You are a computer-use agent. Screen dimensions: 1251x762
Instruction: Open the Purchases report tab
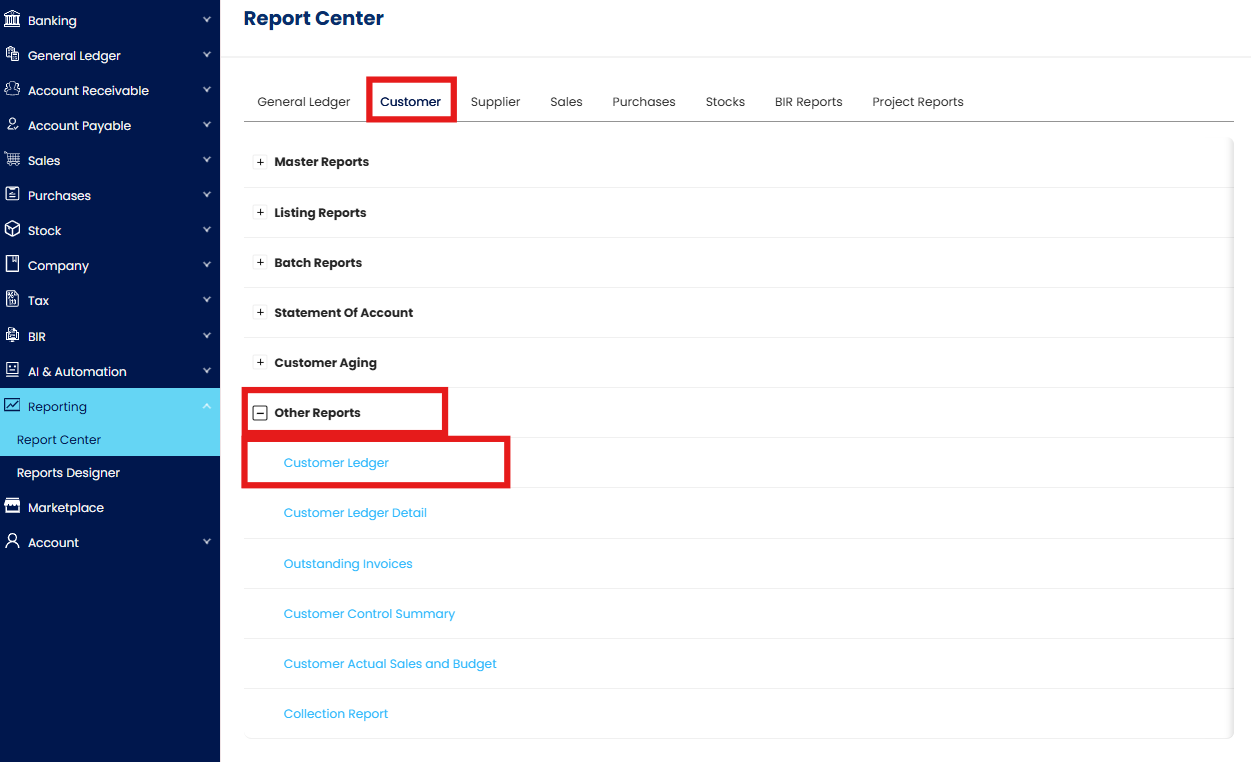(644, 102)
